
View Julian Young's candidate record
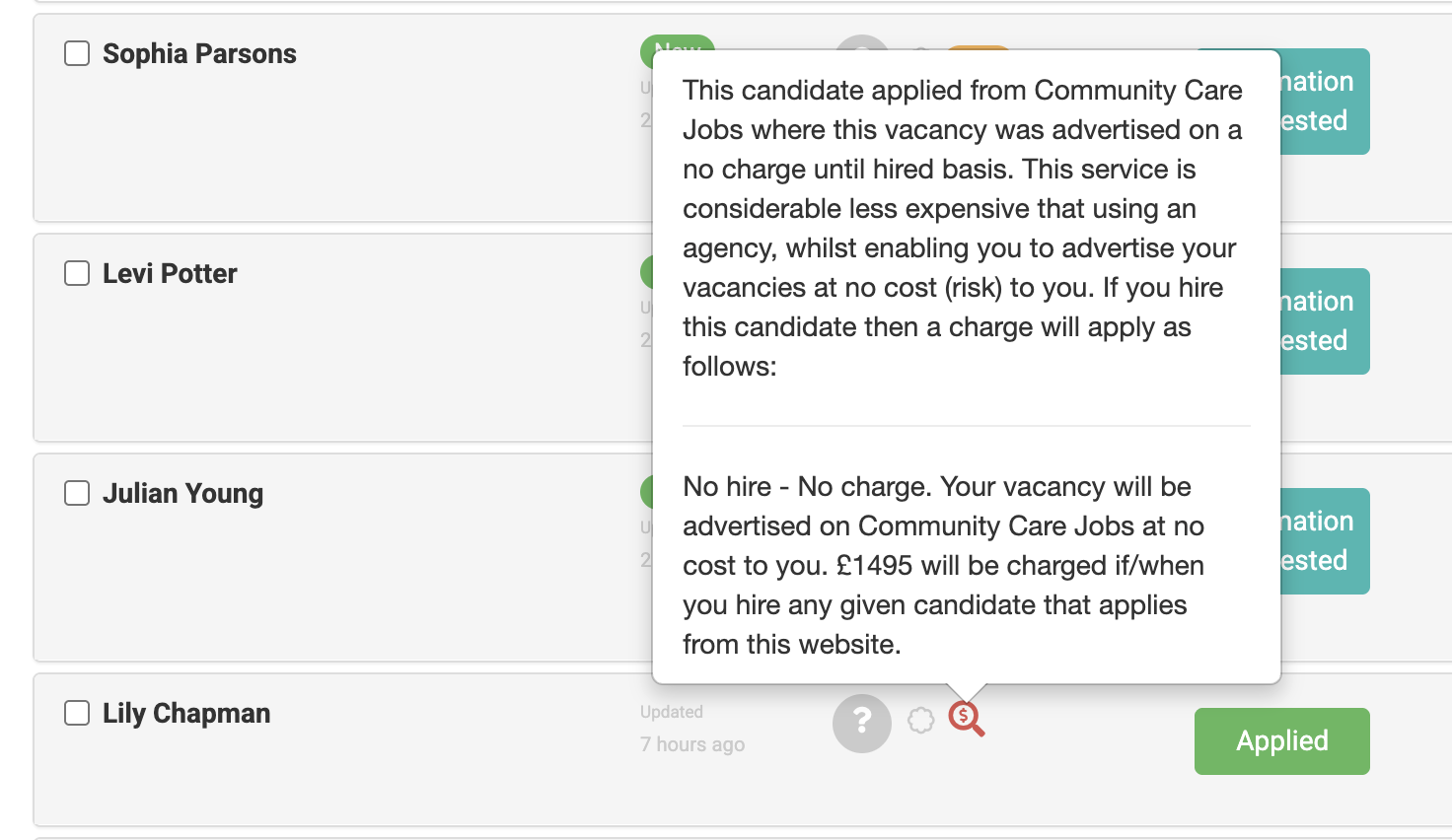(x=182, y=494)
